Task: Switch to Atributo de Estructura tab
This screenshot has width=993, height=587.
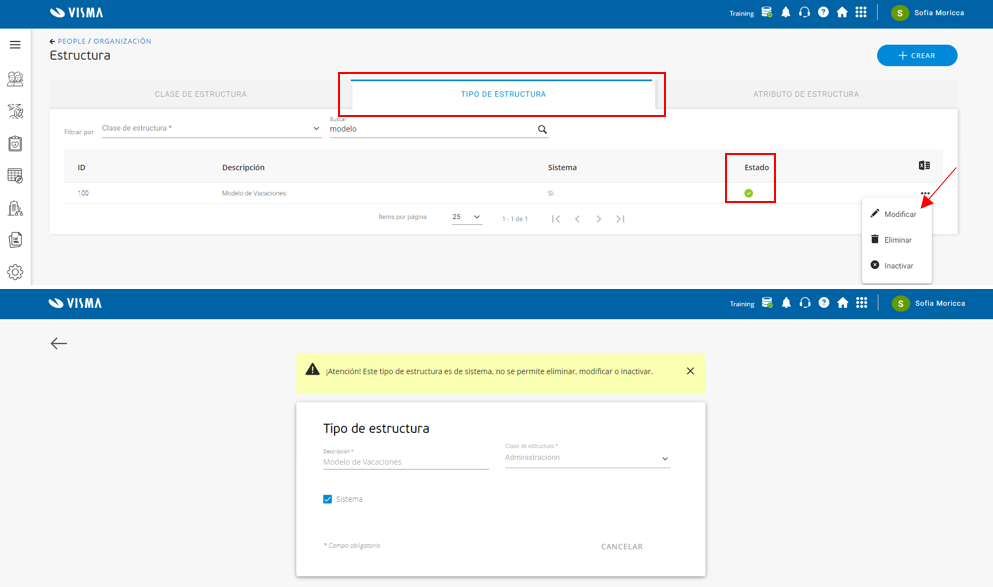Action: pyautogui.click(x=806, y=94)
